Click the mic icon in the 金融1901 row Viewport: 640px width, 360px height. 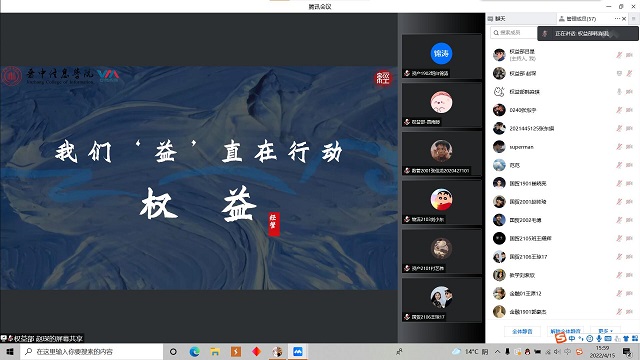point(619,312)
